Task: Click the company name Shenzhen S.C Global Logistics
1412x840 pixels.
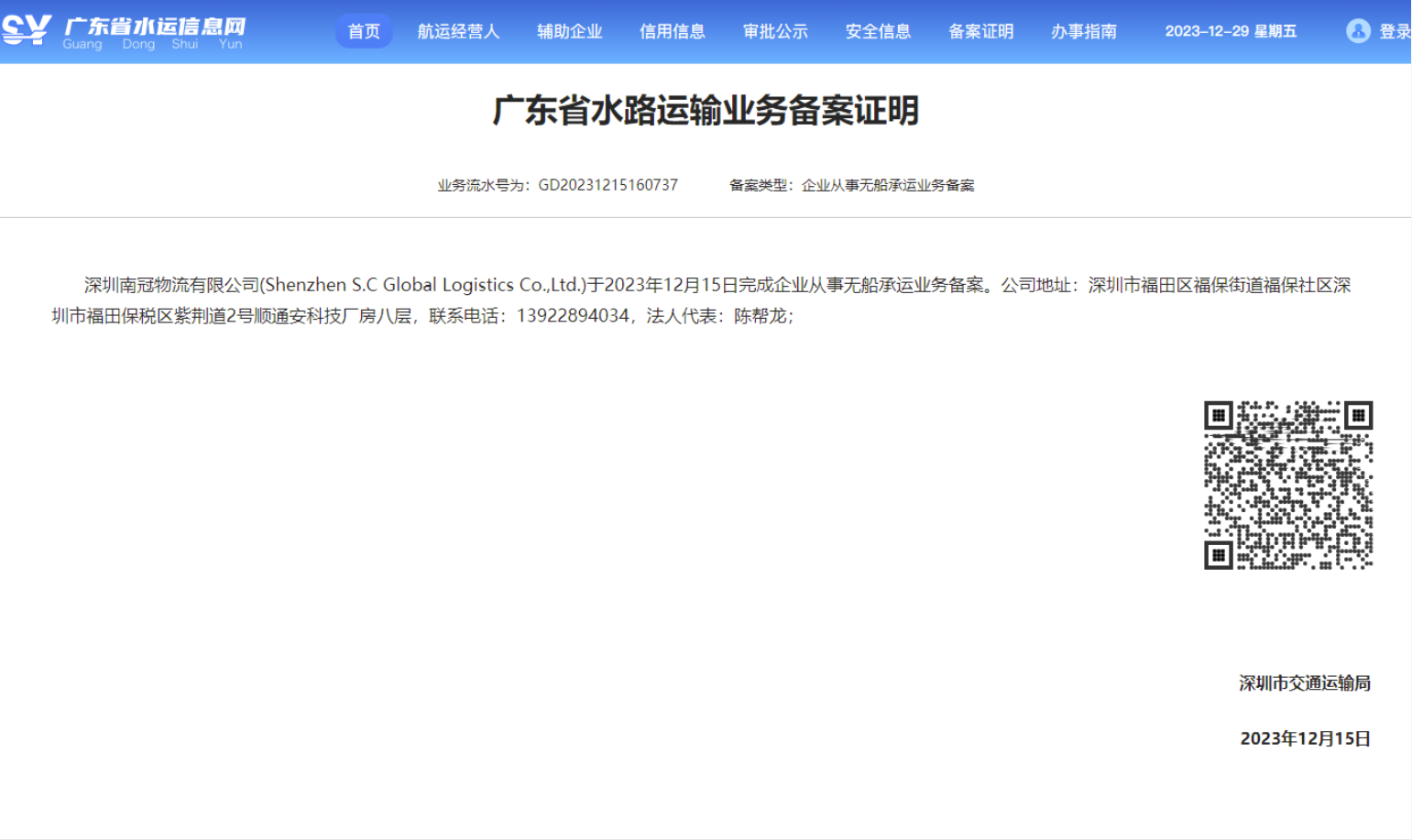Action: click(x=389, y=285)
